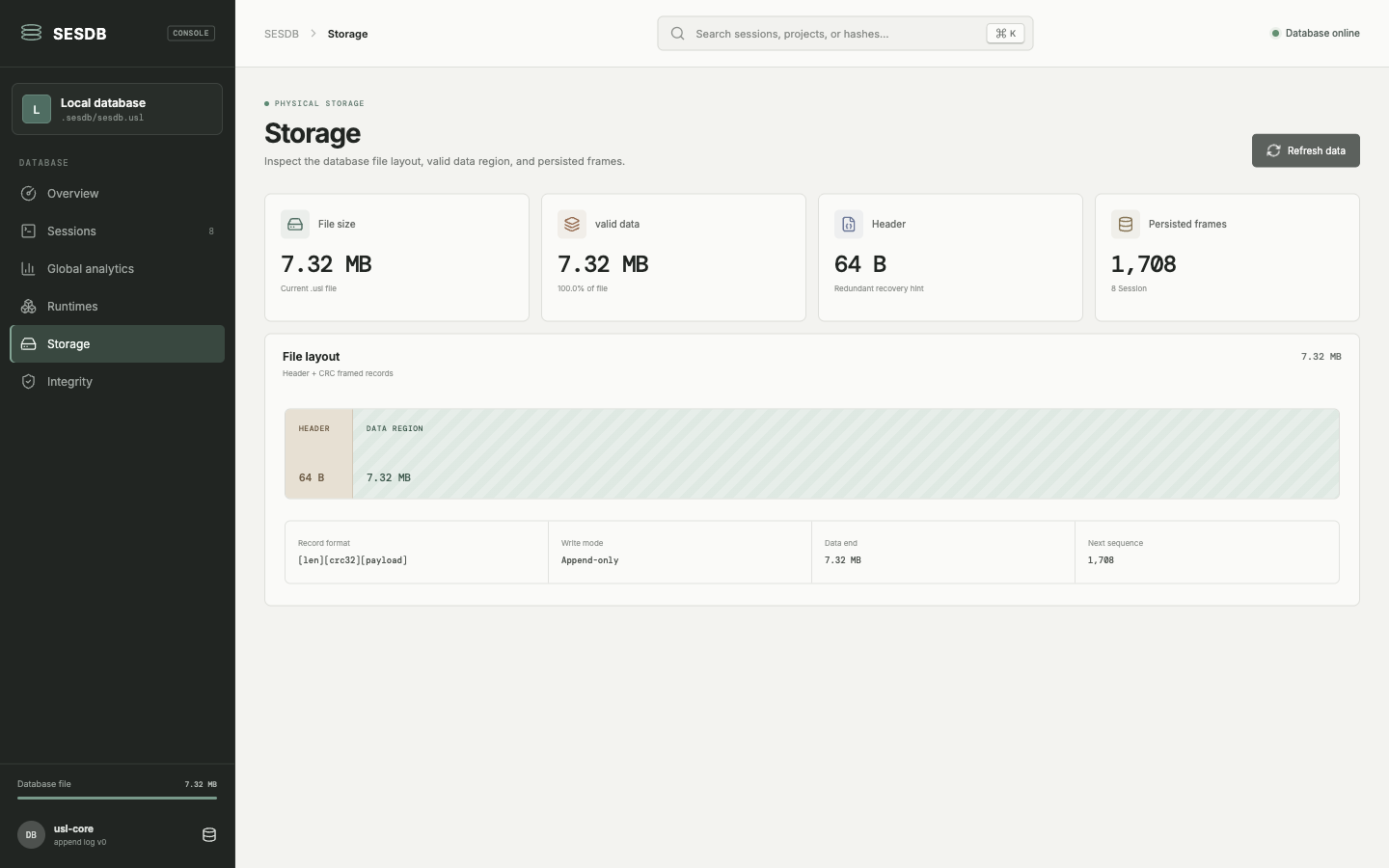Click the CONSOLE badge
1389x868 pixels.
pyautogui.click(x=191, y=33)
